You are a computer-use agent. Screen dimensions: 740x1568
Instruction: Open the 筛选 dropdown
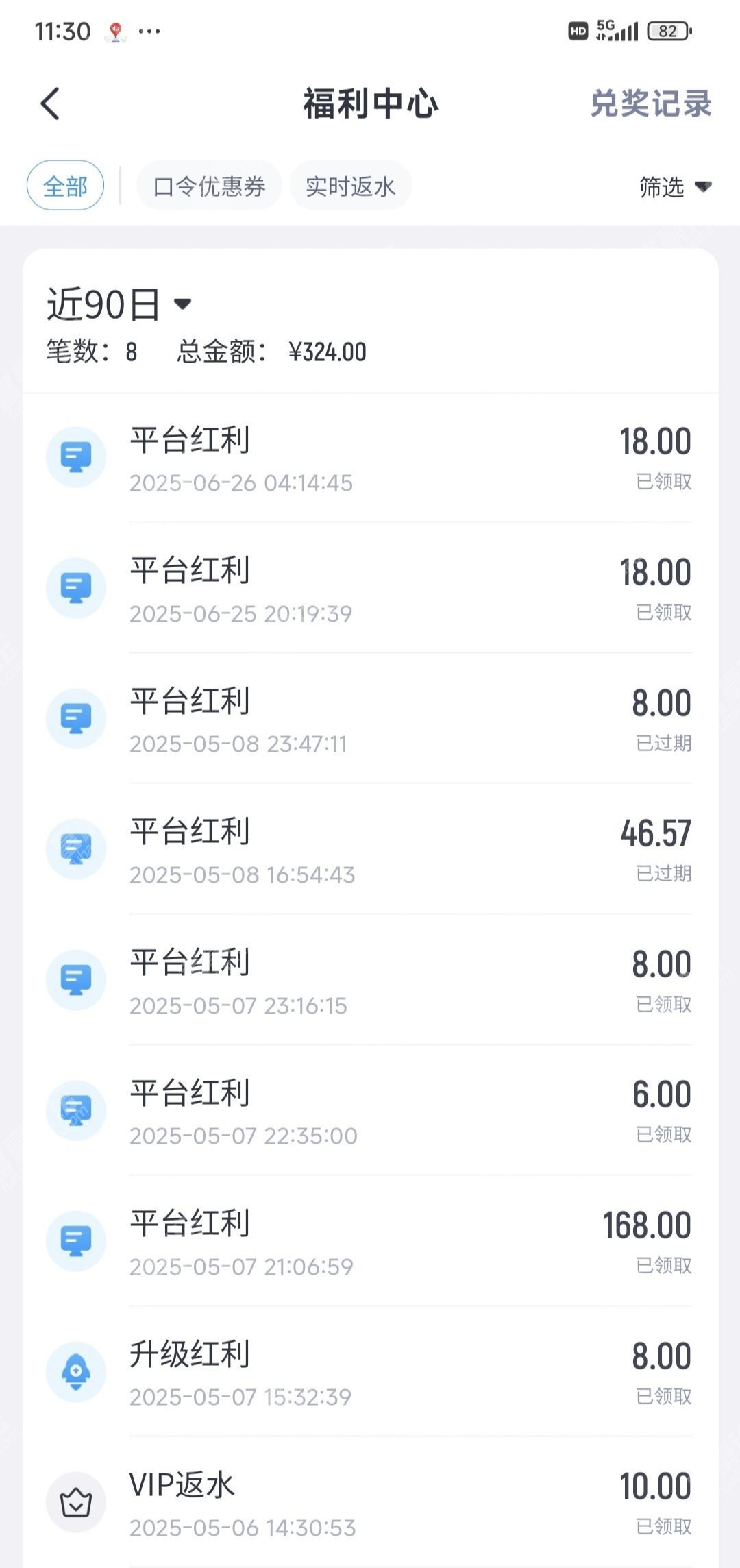pyautogui.click(x=676, y=186)
